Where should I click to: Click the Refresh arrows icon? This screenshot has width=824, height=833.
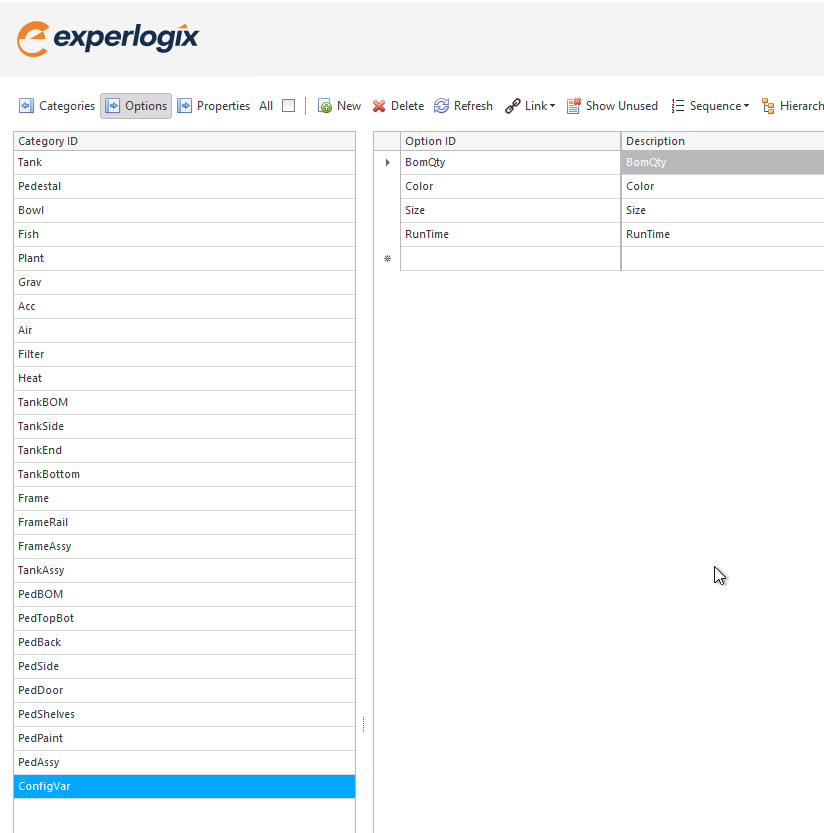[441, 106]
